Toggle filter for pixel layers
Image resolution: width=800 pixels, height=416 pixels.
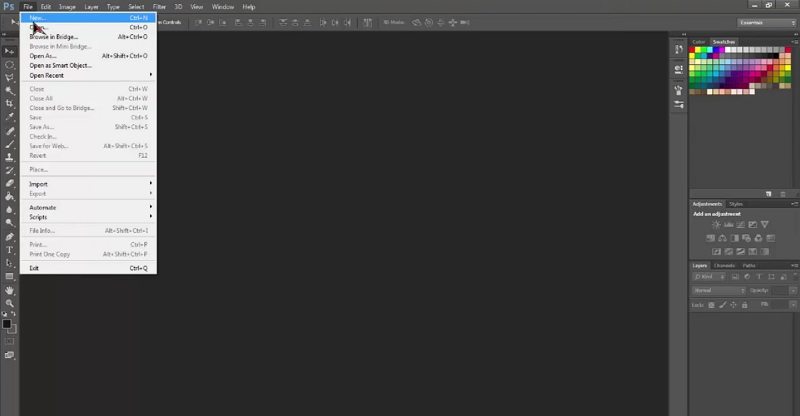(x=735, y=277)
